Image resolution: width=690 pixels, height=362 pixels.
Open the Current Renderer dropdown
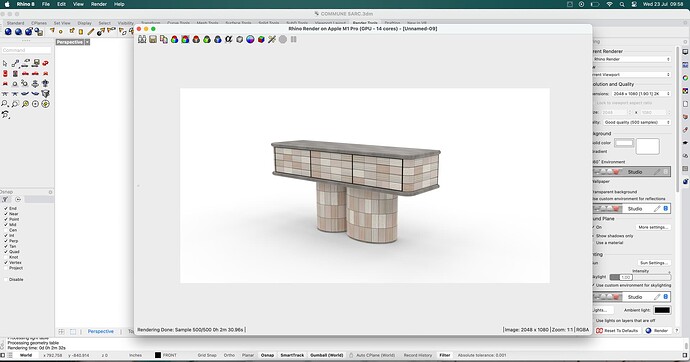tap(631, 59)
